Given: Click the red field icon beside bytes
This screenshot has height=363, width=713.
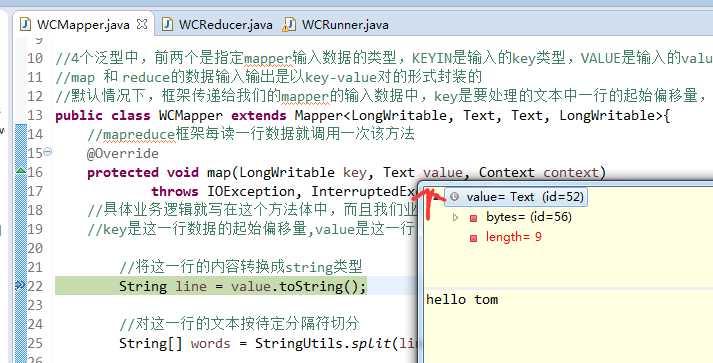Looking at the screenshot, I should click(473, 218).
